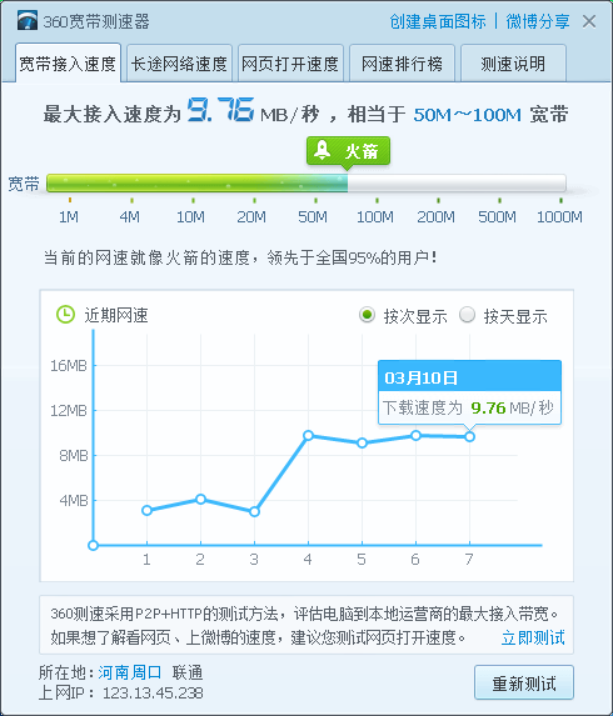Click data point 4 on the chart

tap(308, 435)
